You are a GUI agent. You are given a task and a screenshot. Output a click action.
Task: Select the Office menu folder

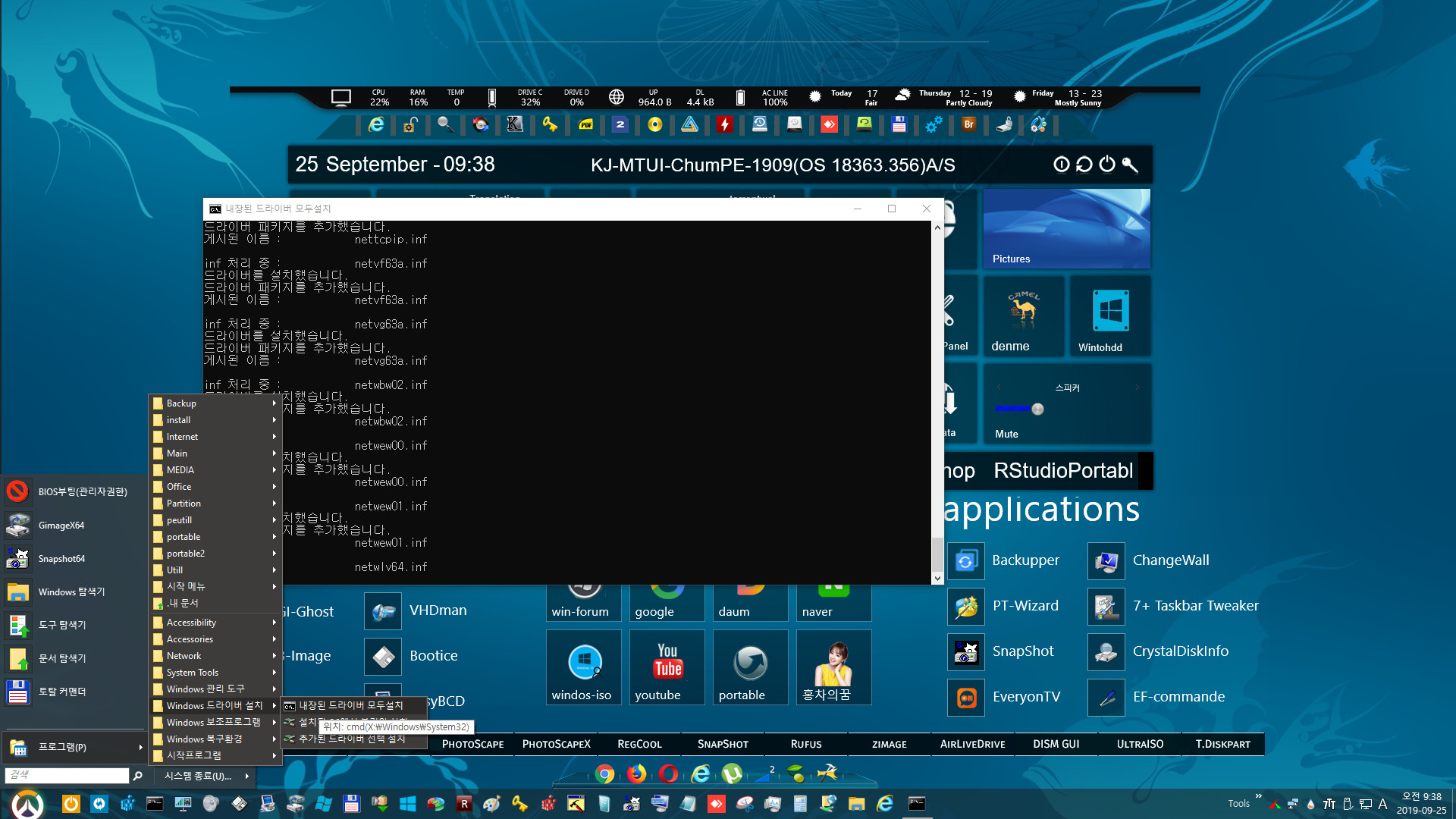click(215, 487)
